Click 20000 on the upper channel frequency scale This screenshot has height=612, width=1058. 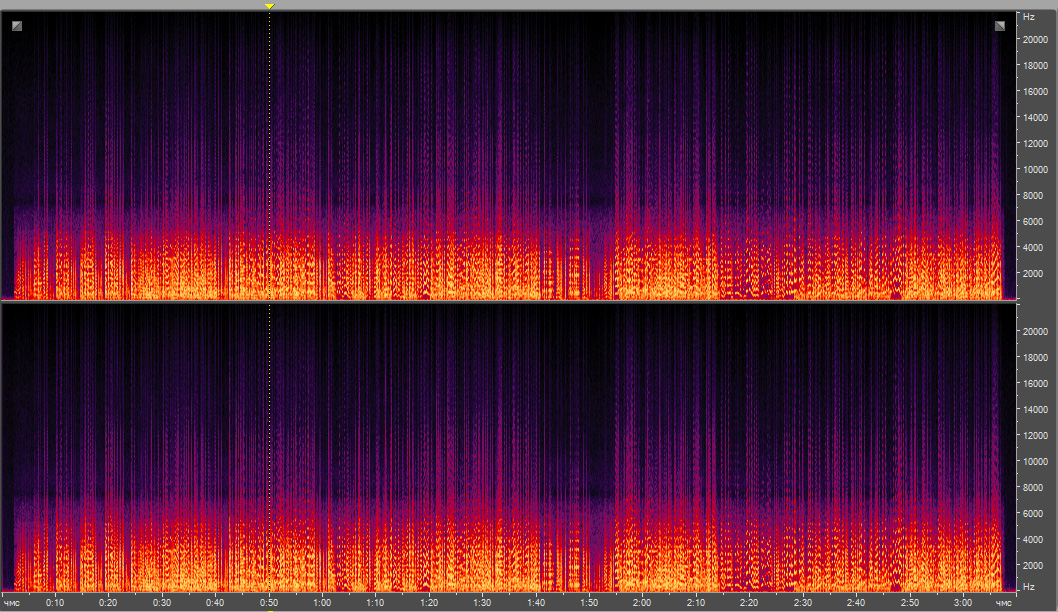[1036, 40]
